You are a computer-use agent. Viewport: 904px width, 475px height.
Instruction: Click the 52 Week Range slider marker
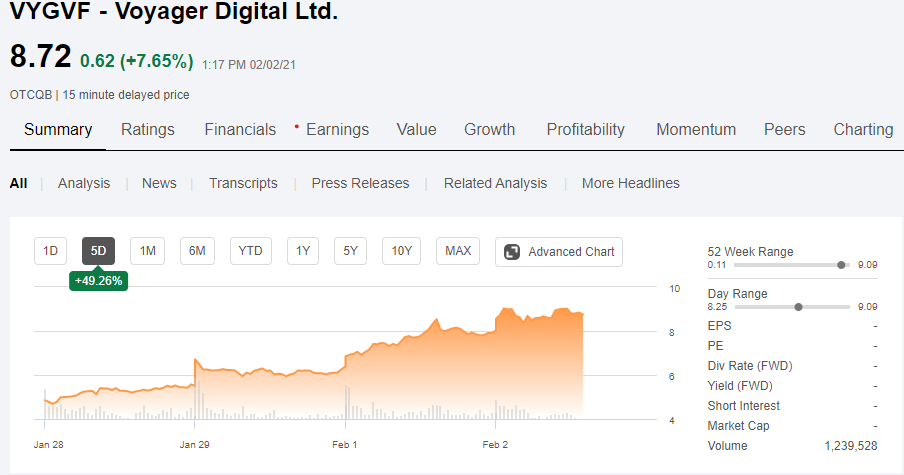(x=841, y=265)
